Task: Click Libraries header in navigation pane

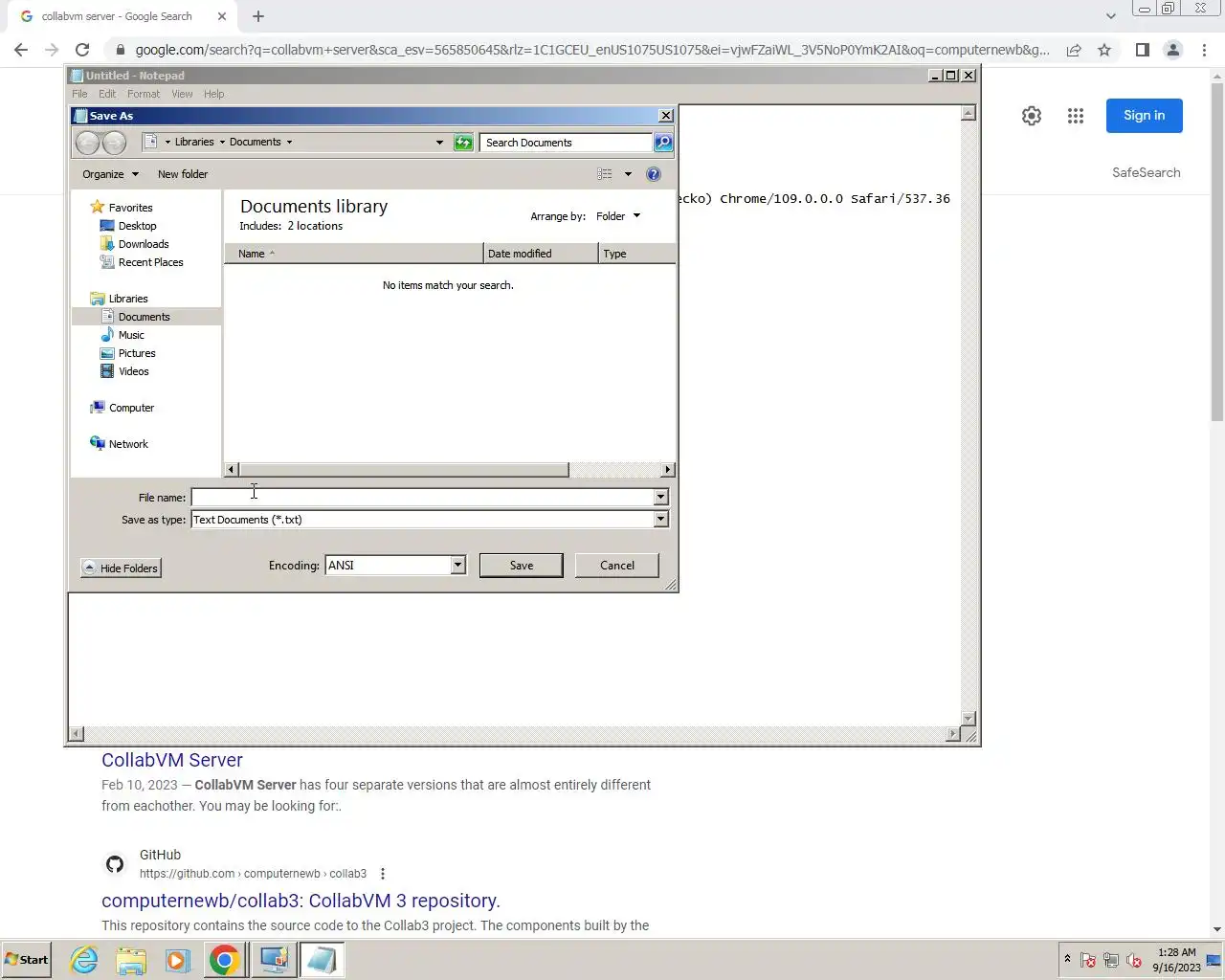Action: [127, 299]
